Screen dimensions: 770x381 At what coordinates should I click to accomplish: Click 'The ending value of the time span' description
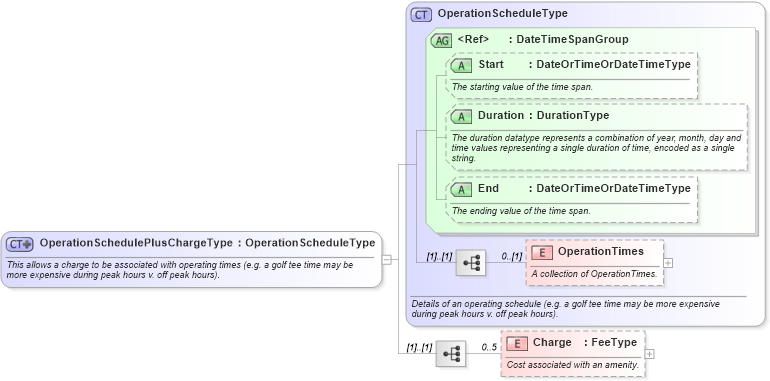[521, 211]
